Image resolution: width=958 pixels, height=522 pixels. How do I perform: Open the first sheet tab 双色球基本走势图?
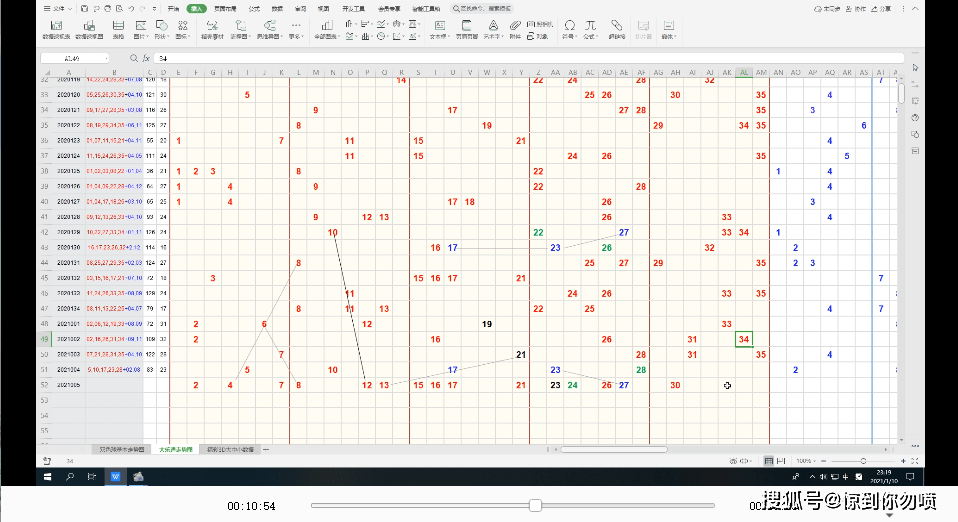pyautogui.click(x=122, y=449)
